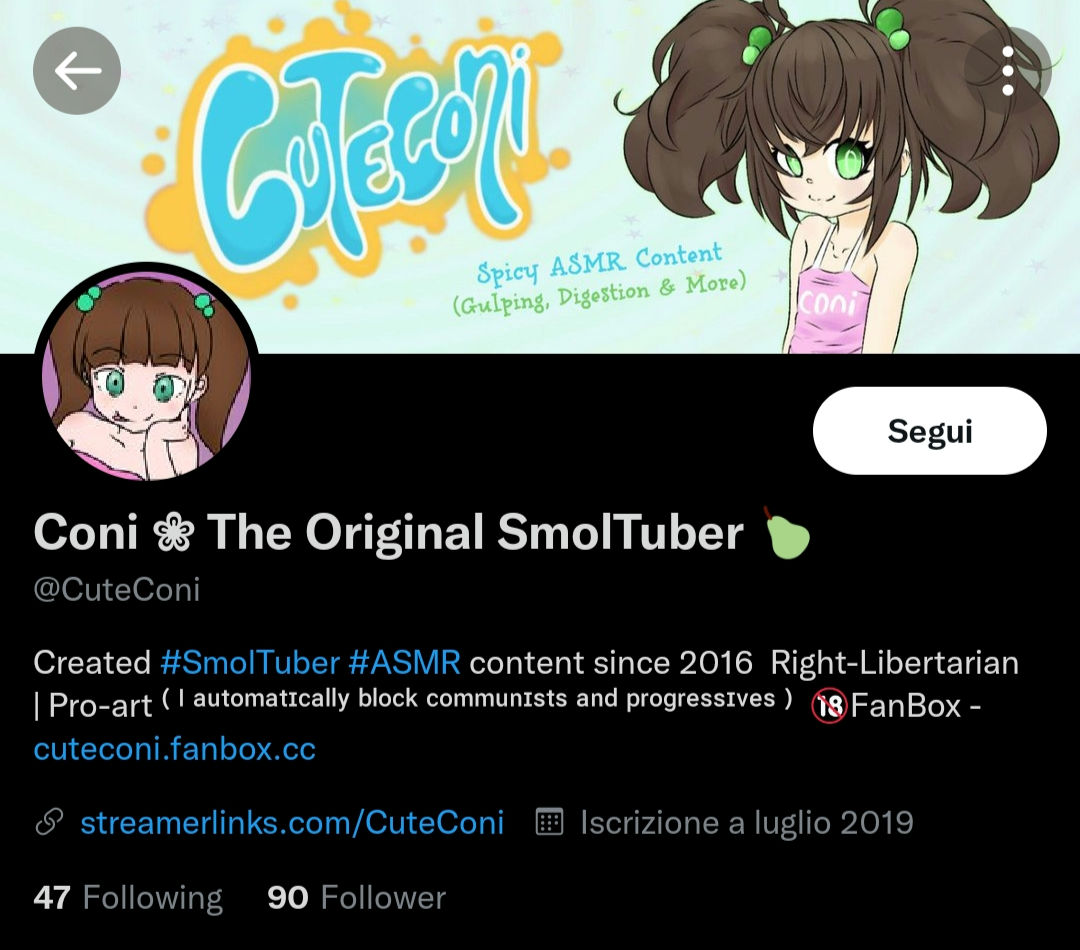
Task: View the 47 Following list
Action: click(128, 898)
